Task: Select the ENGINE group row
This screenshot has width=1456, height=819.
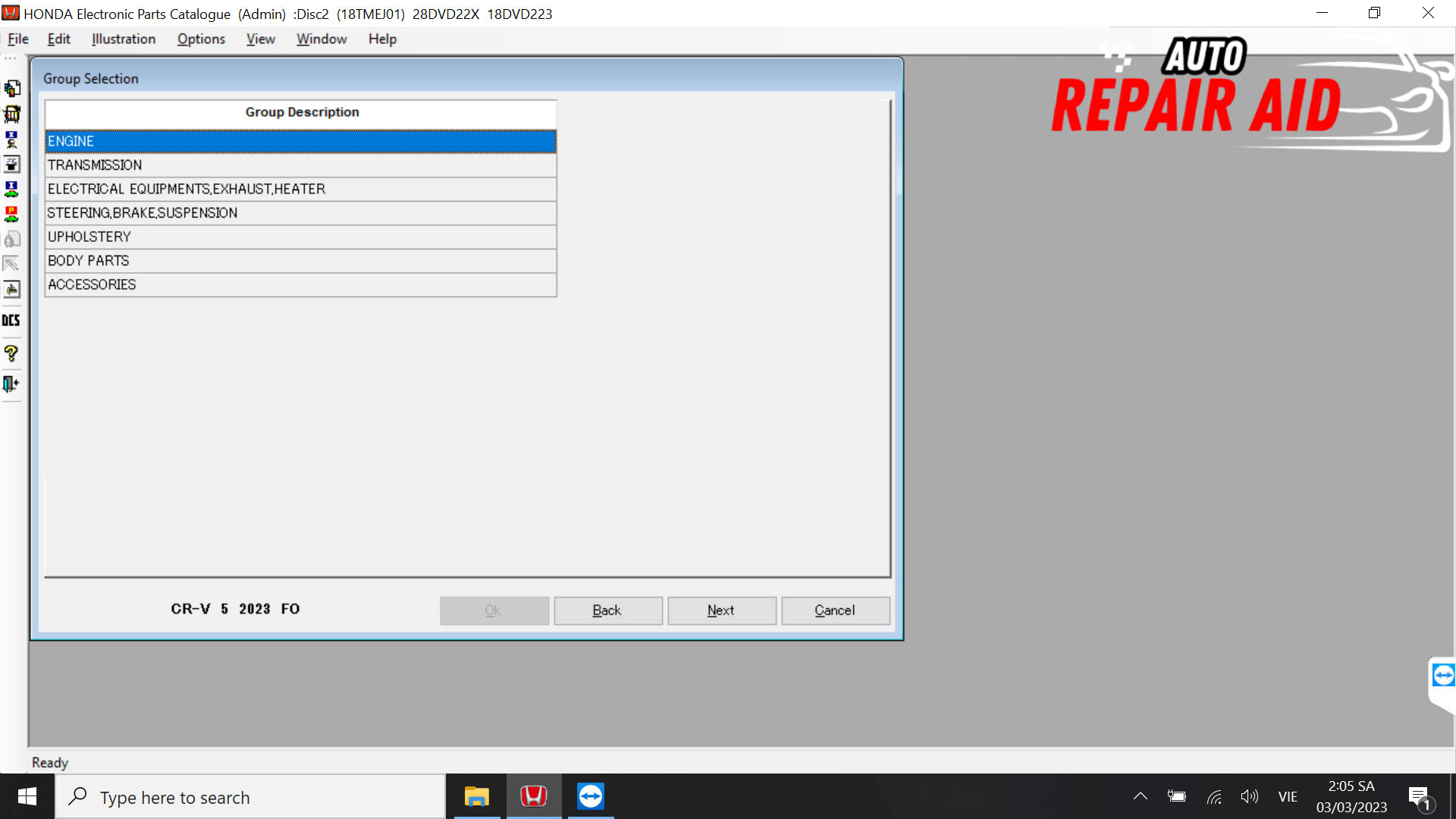Action: [x=301, y=141]
